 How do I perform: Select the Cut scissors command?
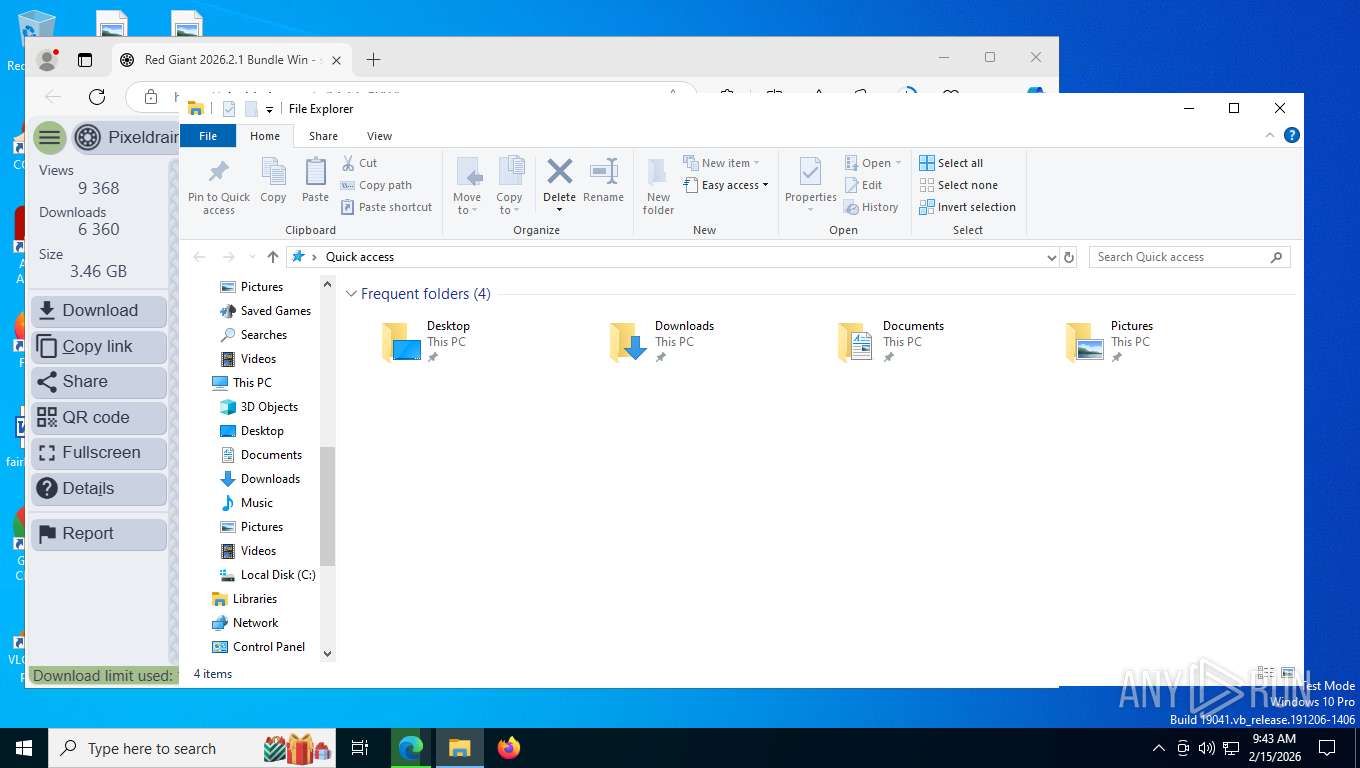click(x=359, y=163)
